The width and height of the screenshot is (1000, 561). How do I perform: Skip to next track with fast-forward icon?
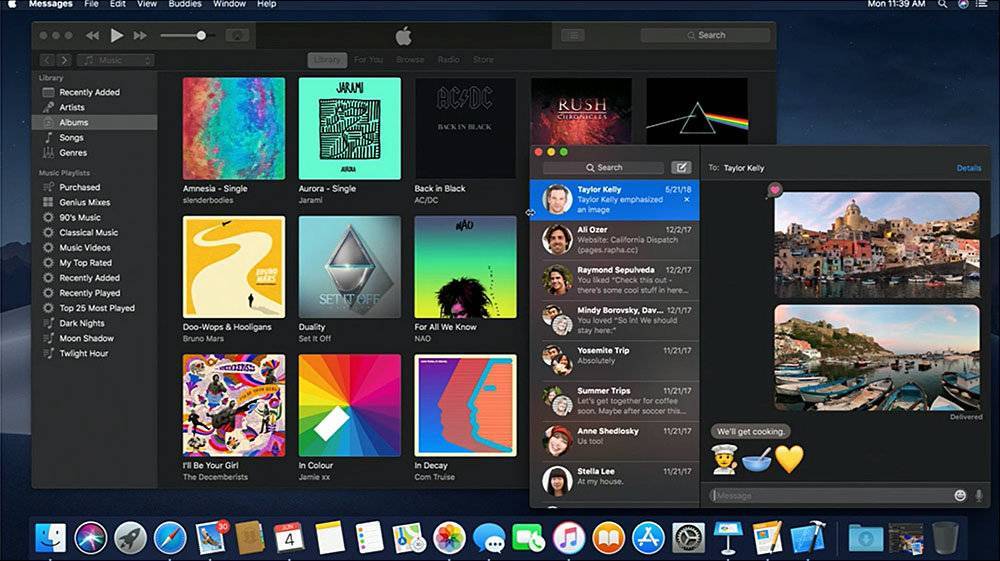click(141, 36)
